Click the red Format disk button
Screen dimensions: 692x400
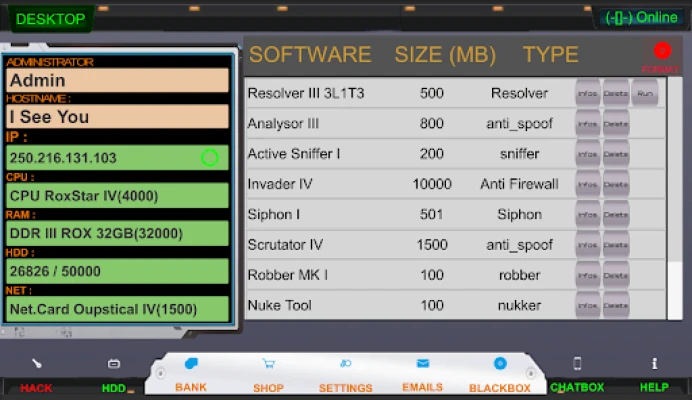point(662,51)
